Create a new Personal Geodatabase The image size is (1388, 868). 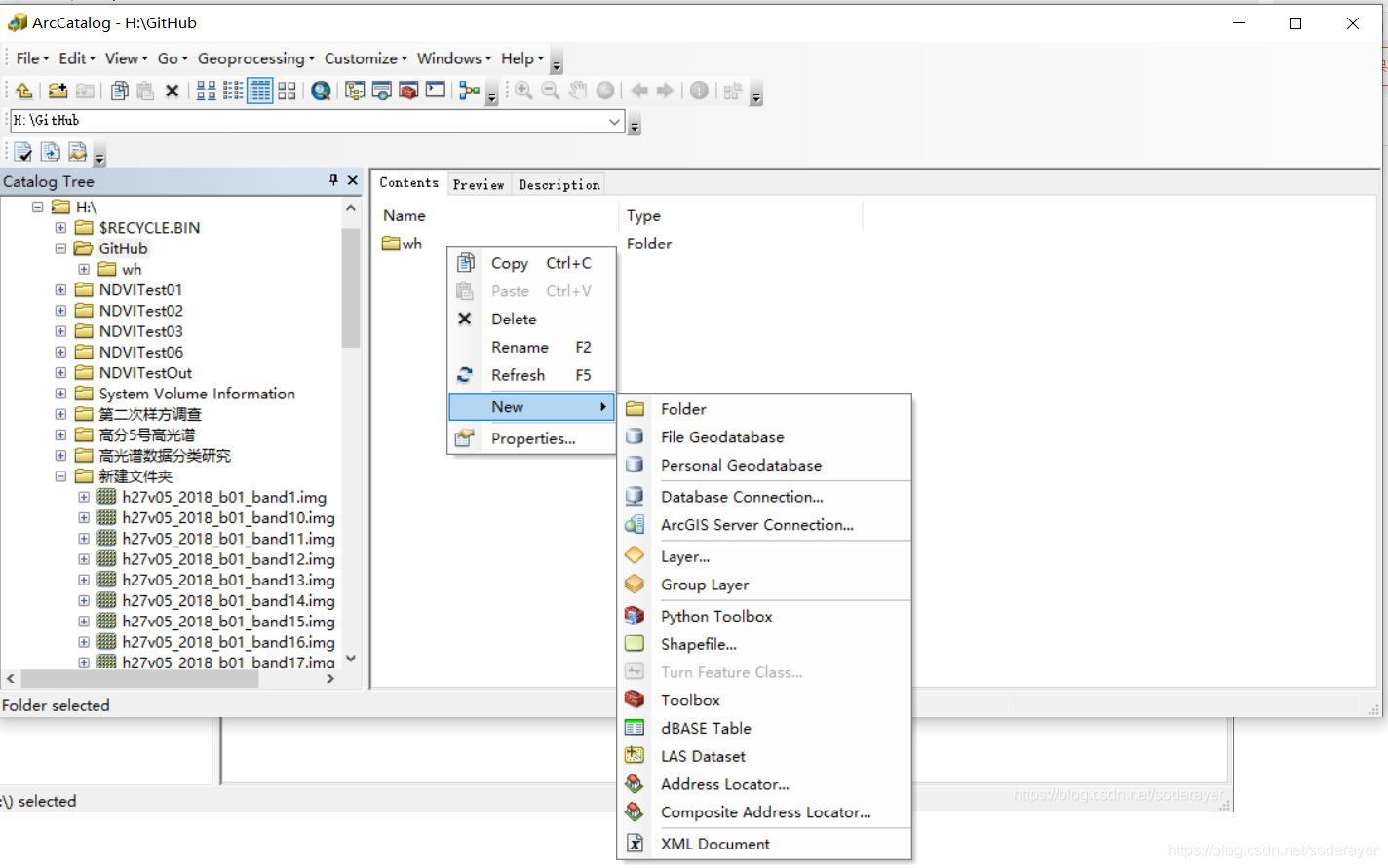coord(765,466)
